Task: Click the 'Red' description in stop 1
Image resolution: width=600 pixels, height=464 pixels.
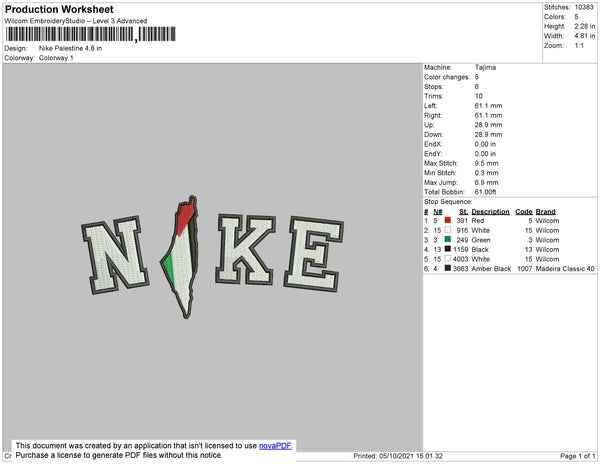Action: [x=478, y=221]
